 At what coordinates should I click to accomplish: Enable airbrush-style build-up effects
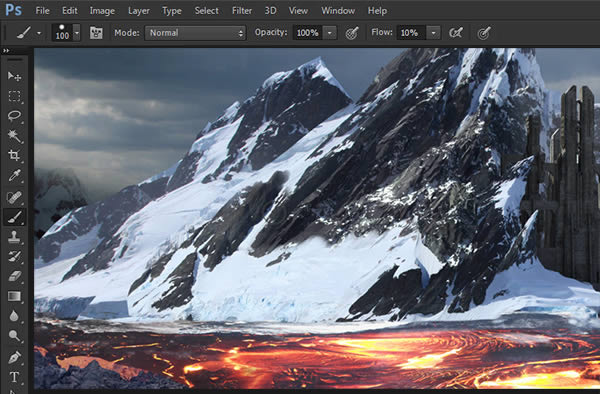point(456,33)
